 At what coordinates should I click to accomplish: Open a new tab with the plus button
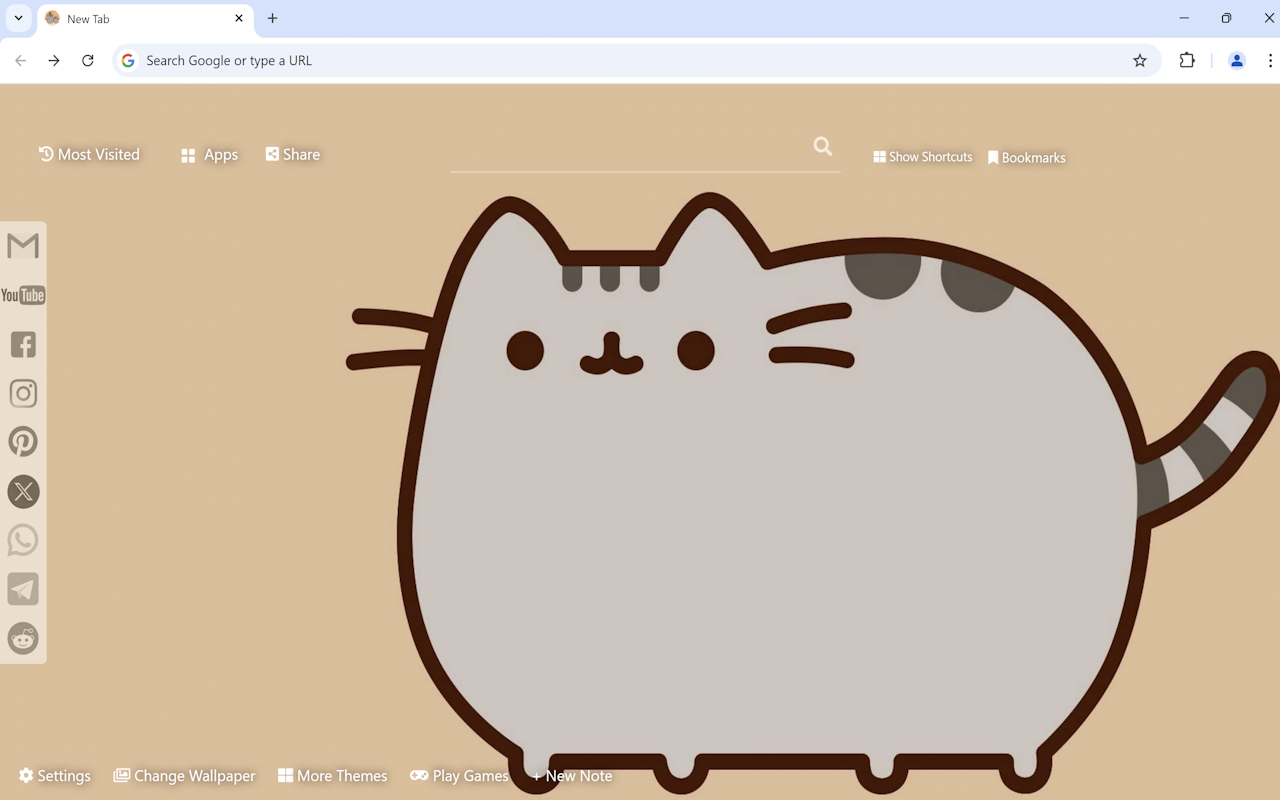[272, 18]
